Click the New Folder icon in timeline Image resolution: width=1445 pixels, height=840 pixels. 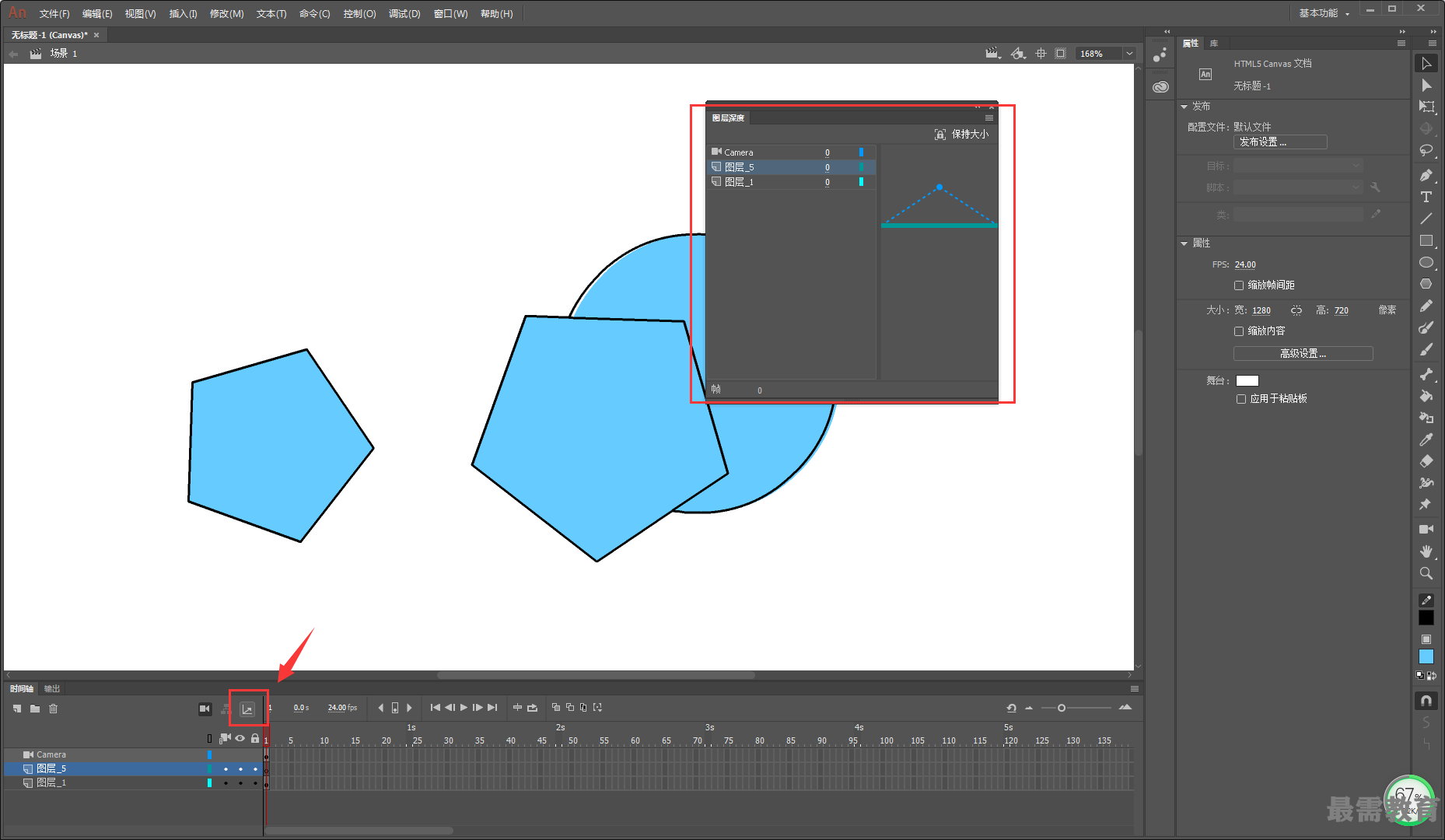click(35, 709)
